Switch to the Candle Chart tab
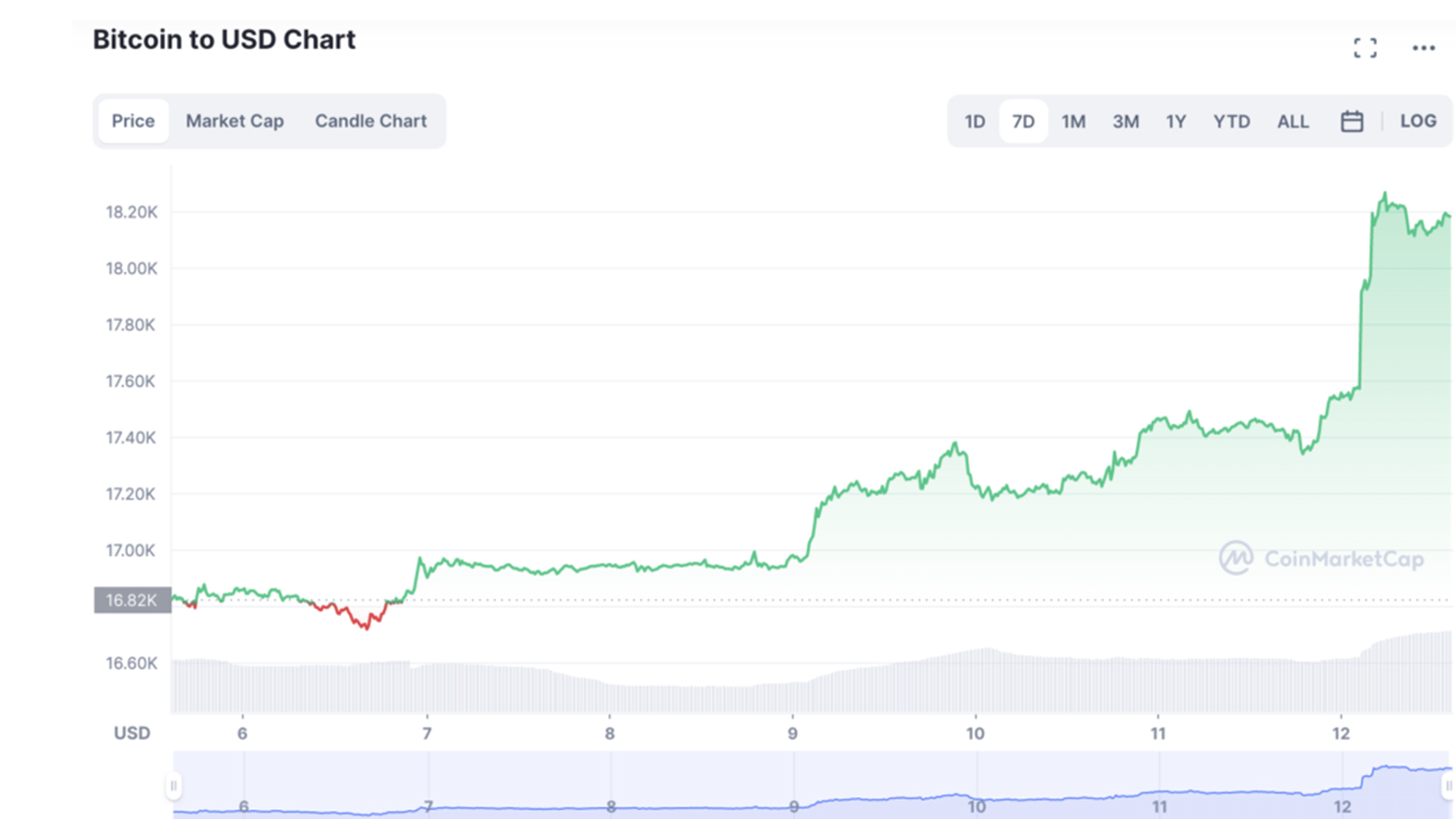Image resolution: width=1456 pixels, height=819 pixels. [x=371, y=121]
